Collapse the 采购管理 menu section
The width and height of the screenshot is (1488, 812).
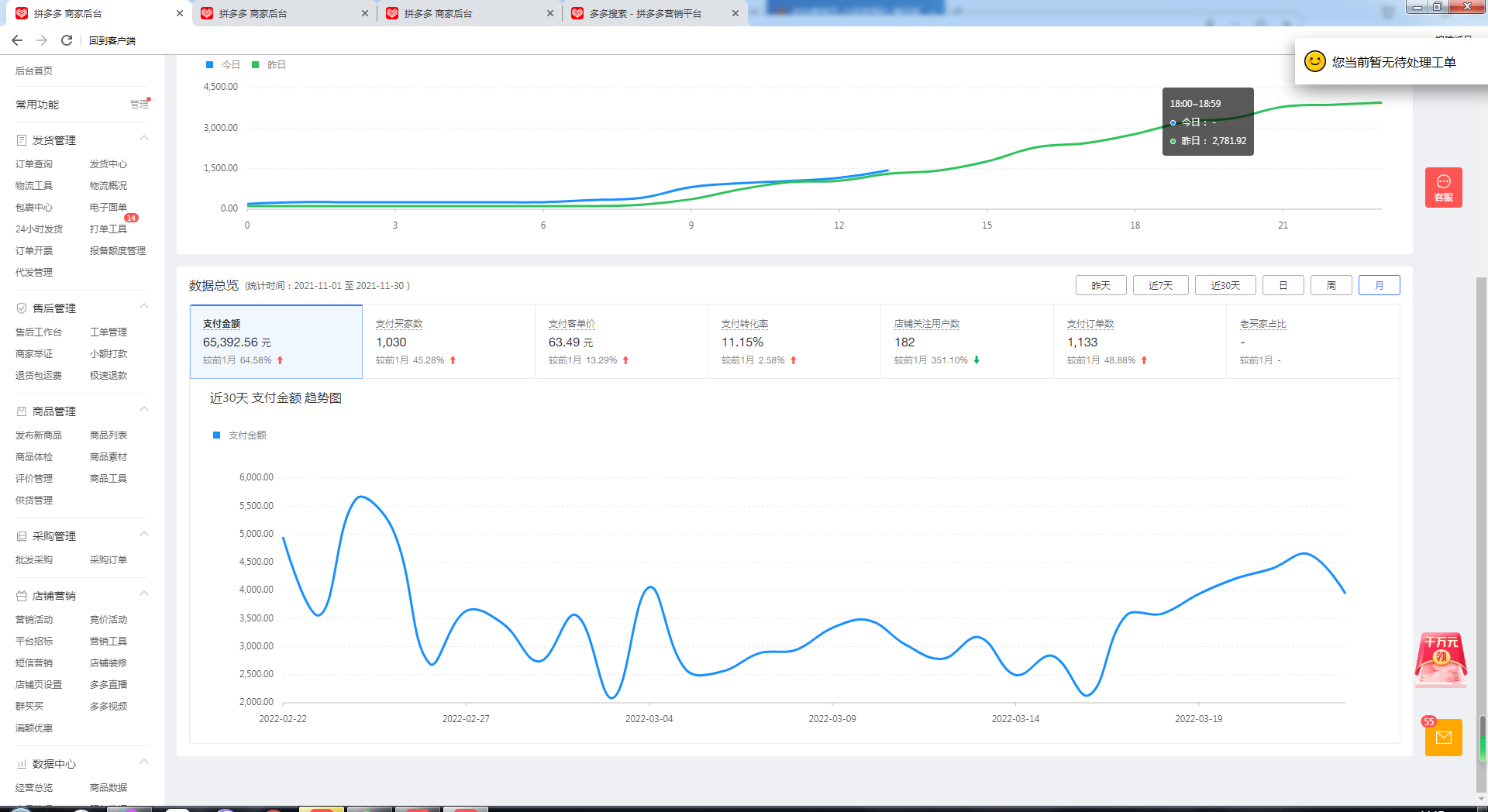coord(143,535)
